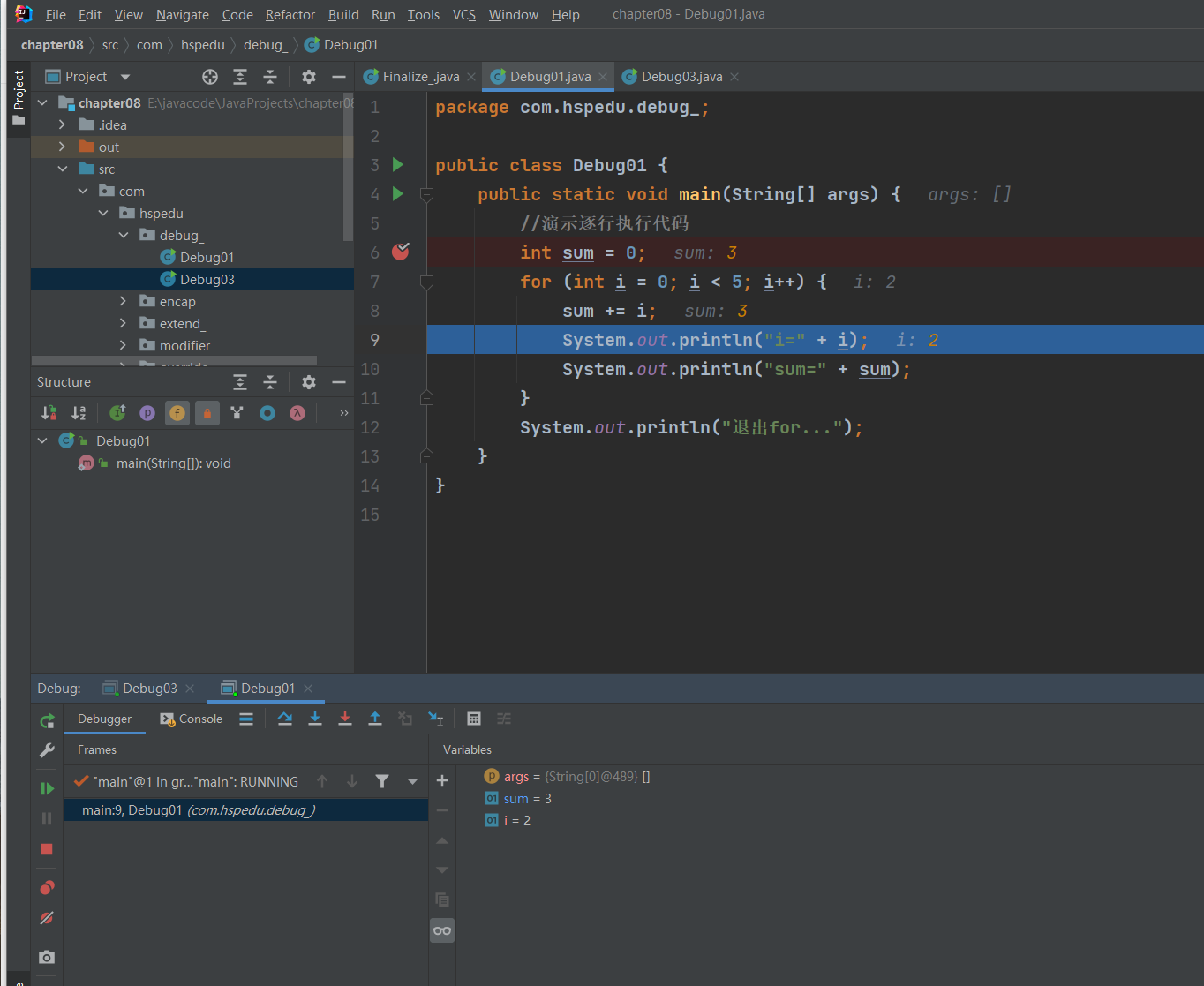Collapse debug_ package node
The image size is (1204, 986).
click(123, 235)
